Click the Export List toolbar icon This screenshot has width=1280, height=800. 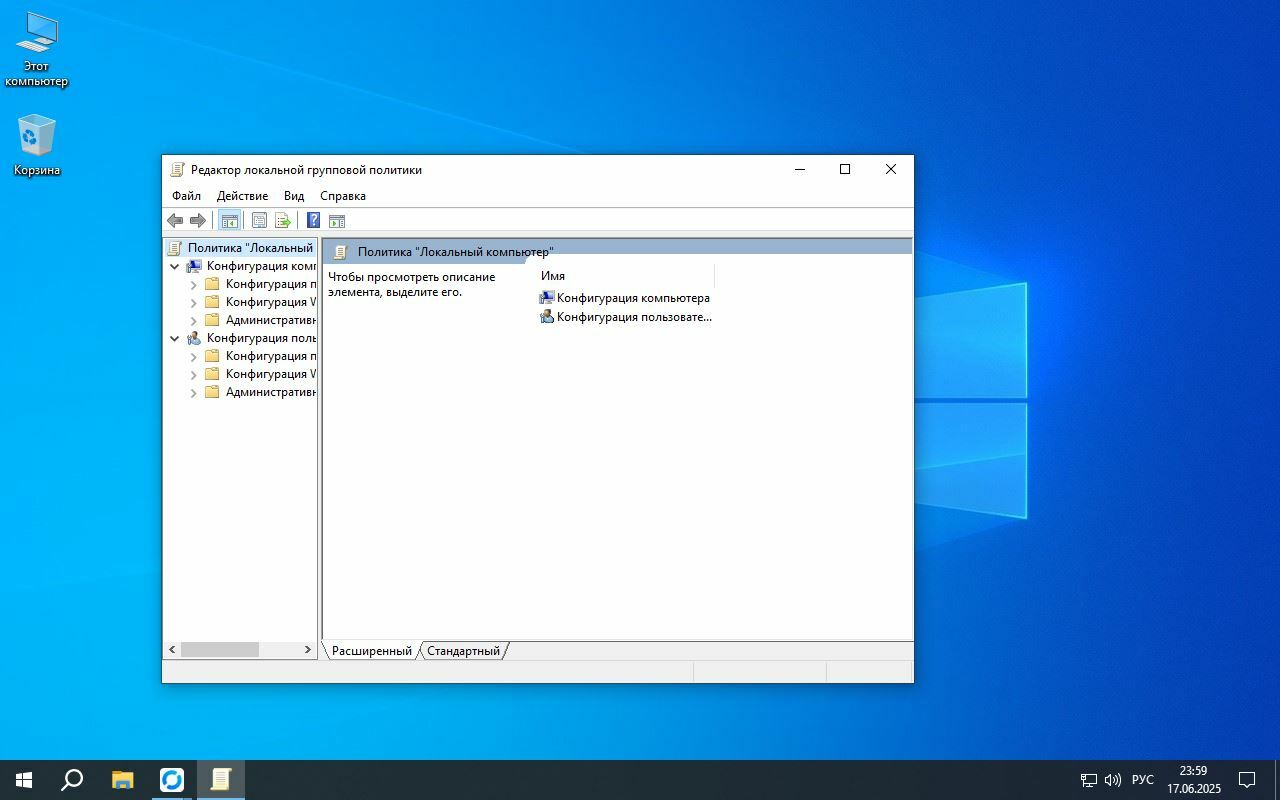click(x=283, y=221)
